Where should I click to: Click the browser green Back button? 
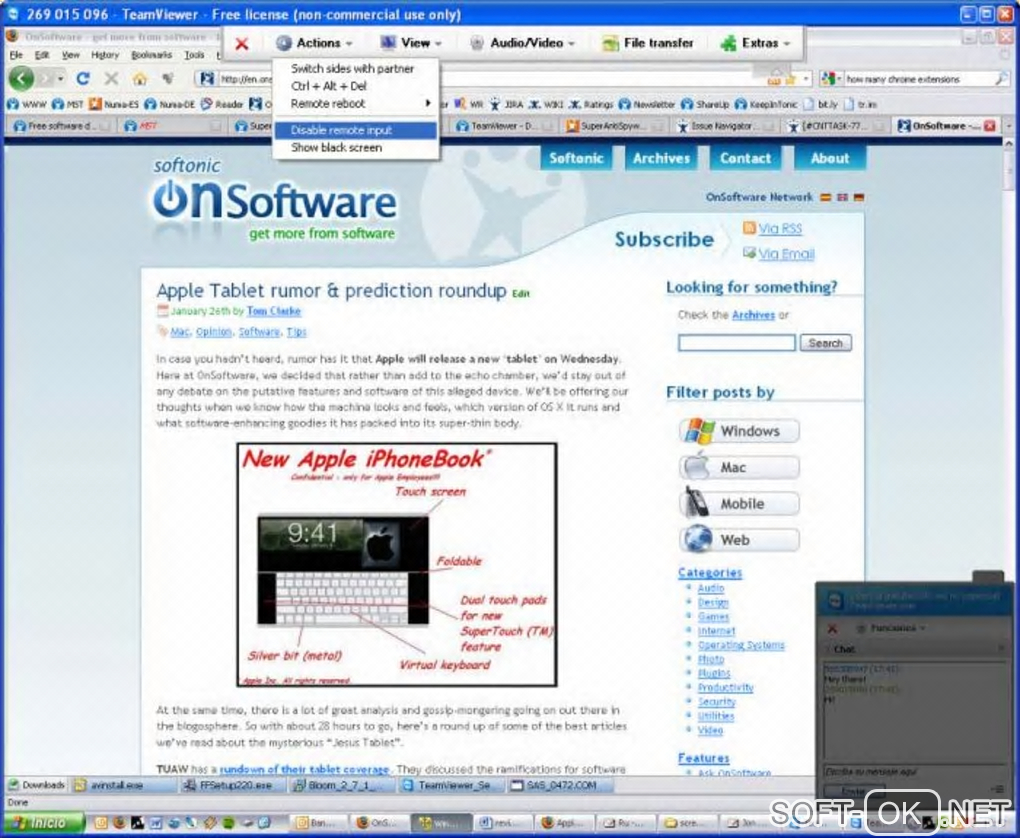(x=21, y=79)
